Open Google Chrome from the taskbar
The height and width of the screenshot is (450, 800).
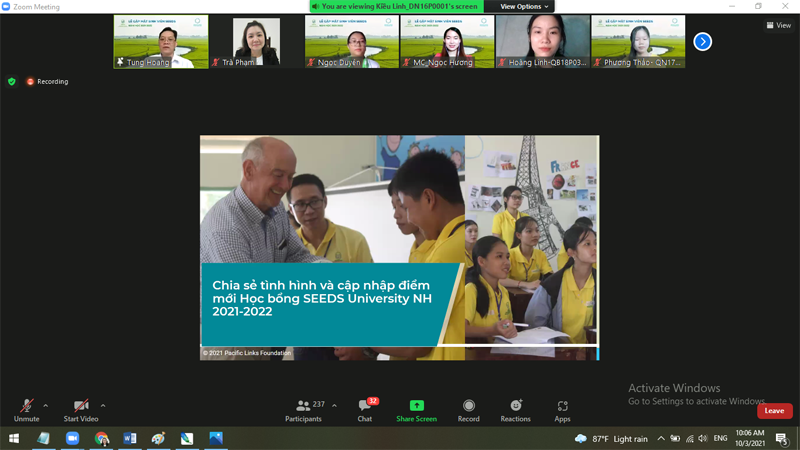[x=102, y=438]
